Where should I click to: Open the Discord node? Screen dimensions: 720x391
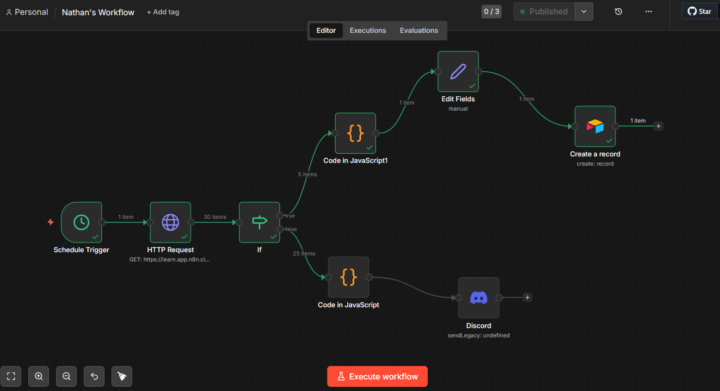coord(478,298)
